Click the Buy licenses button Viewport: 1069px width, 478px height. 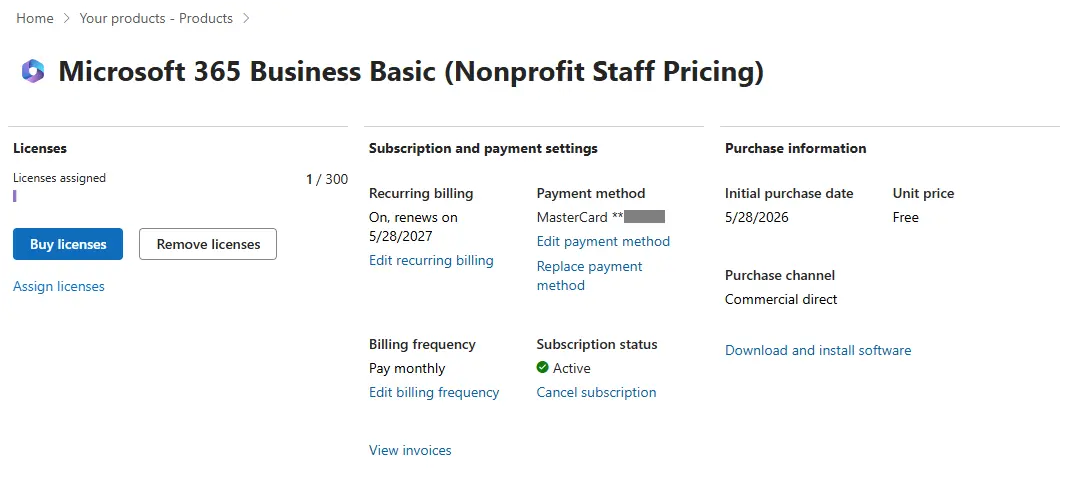(x=68, y=244)
